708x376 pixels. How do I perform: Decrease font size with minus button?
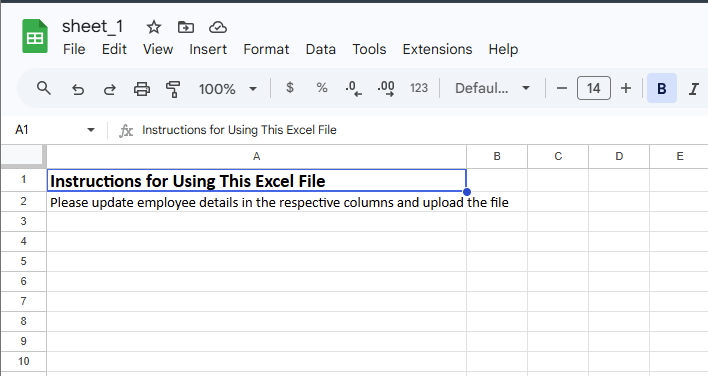(x=562, y=88)
